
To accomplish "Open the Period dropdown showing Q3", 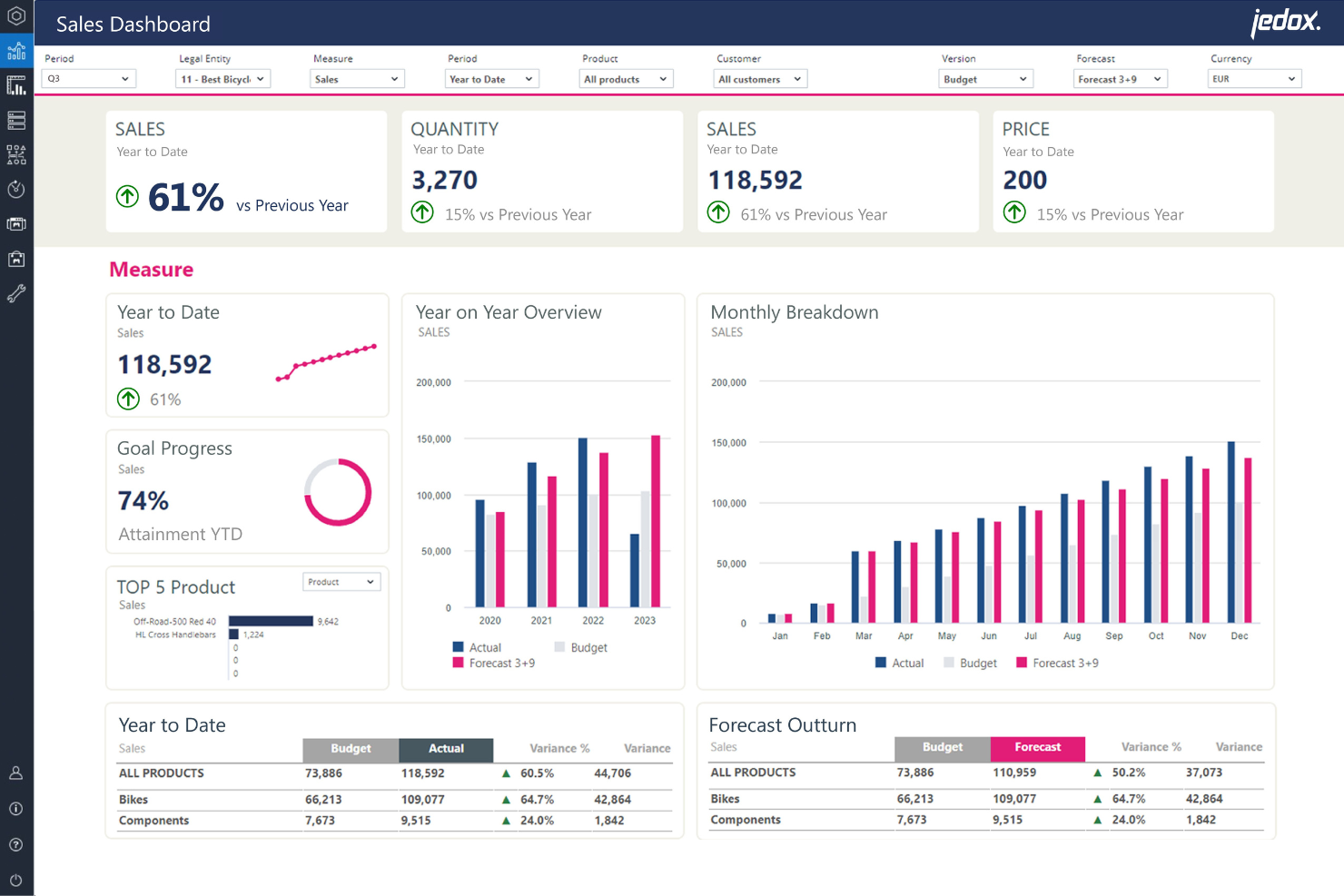I will click(x=89, y=79).
